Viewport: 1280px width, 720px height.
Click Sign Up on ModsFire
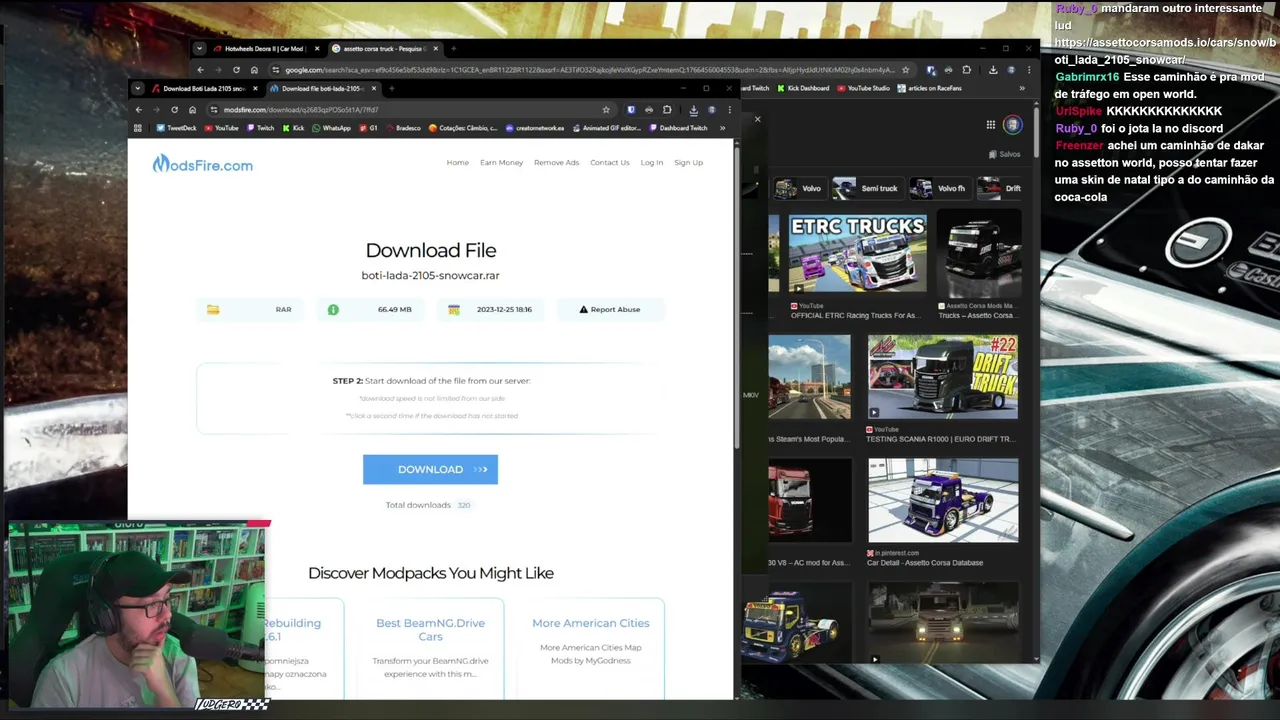click(x=688, y=162)
